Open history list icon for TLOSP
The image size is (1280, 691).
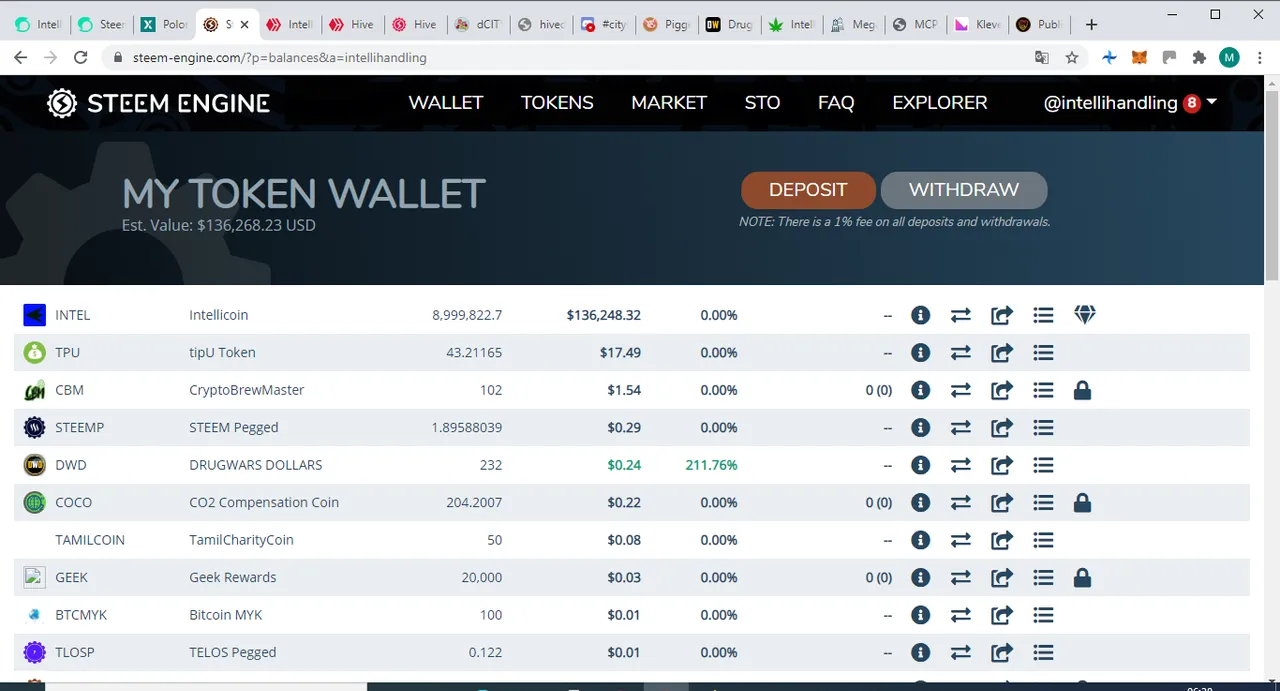[x=1043, y=652]
